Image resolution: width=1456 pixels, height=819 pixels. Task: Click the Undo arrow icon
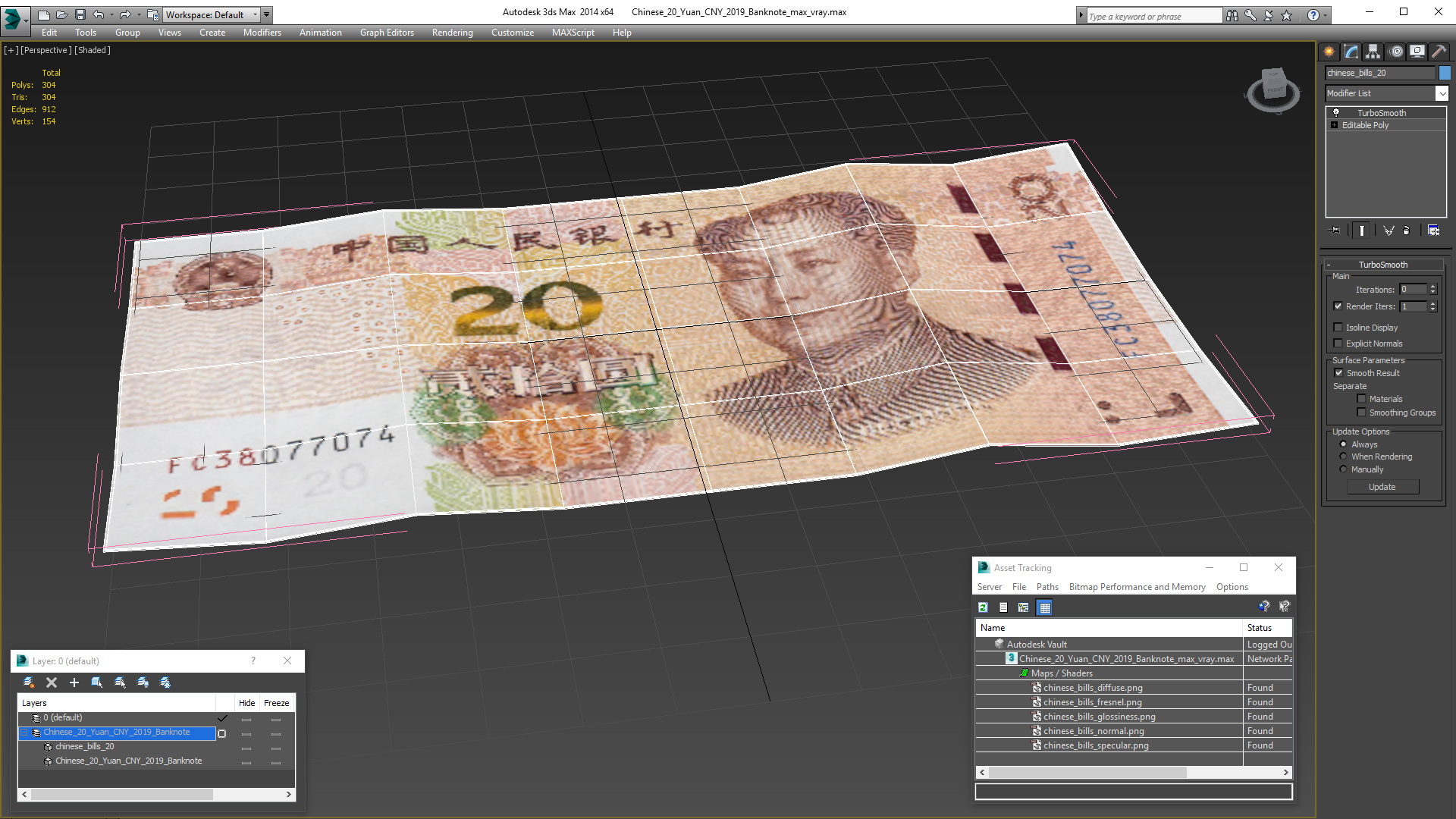pos(98,14)
